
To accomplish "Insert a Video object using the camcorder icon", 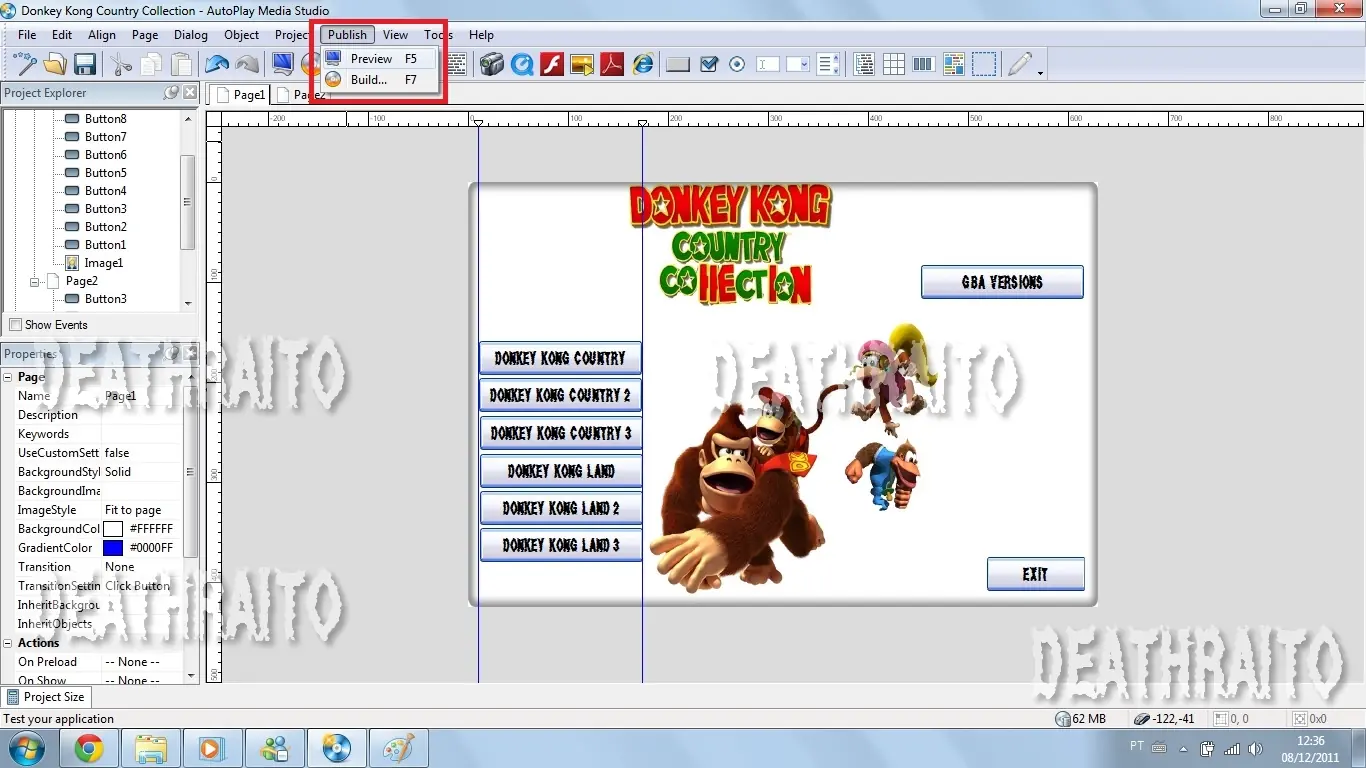I will pyautogui.click(x=491, y=65).
